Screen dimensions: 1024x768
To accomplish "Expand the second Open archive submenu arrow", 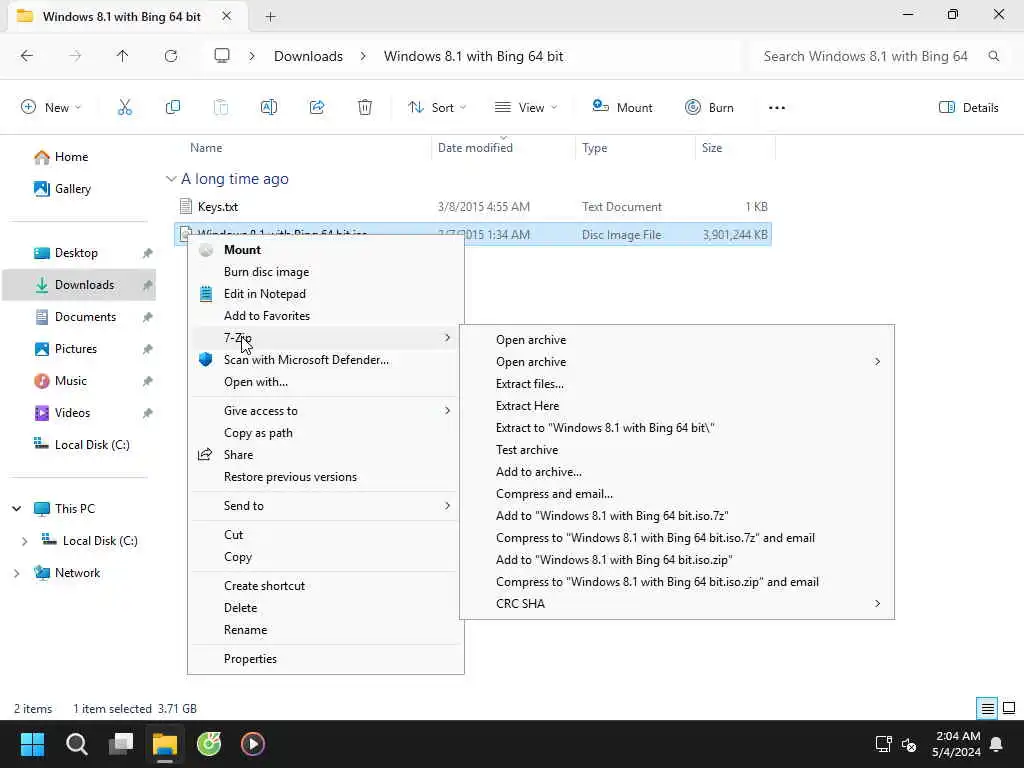I will (877, 362).
